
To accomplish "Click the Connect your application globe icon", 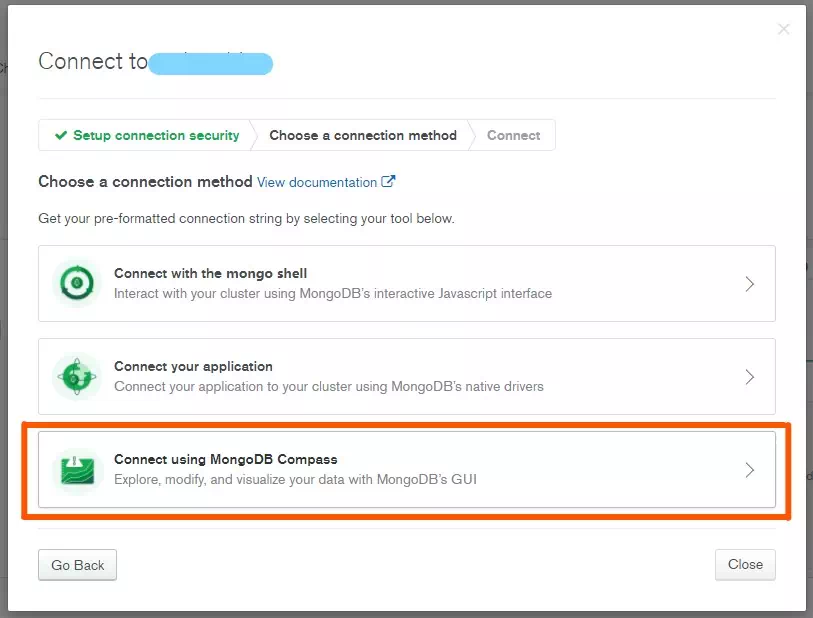I will point(77,376).
